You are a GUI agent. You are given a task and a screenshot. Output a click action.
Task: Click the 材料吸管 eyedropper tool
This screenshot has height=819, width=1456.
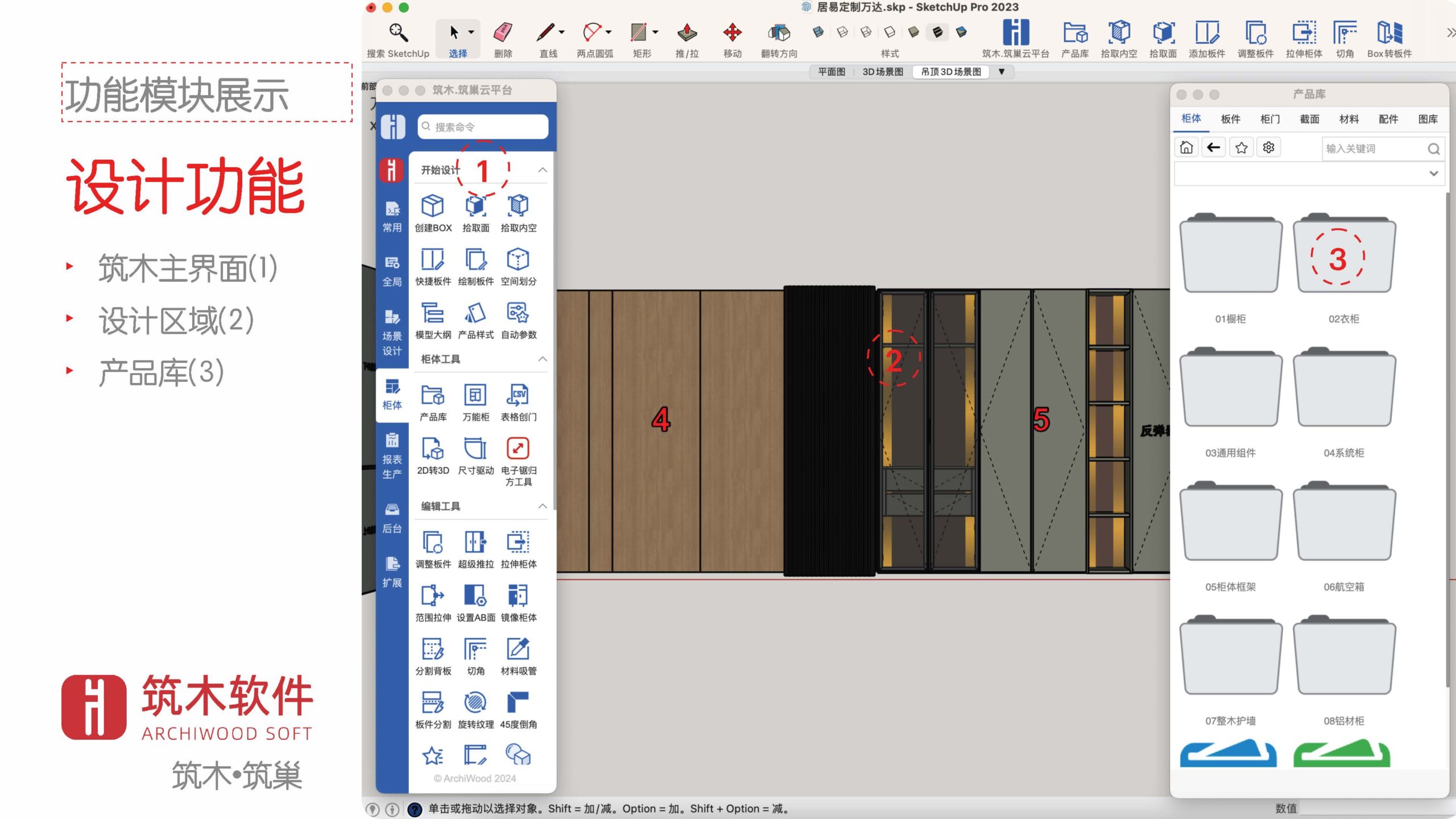click(518, 649)
